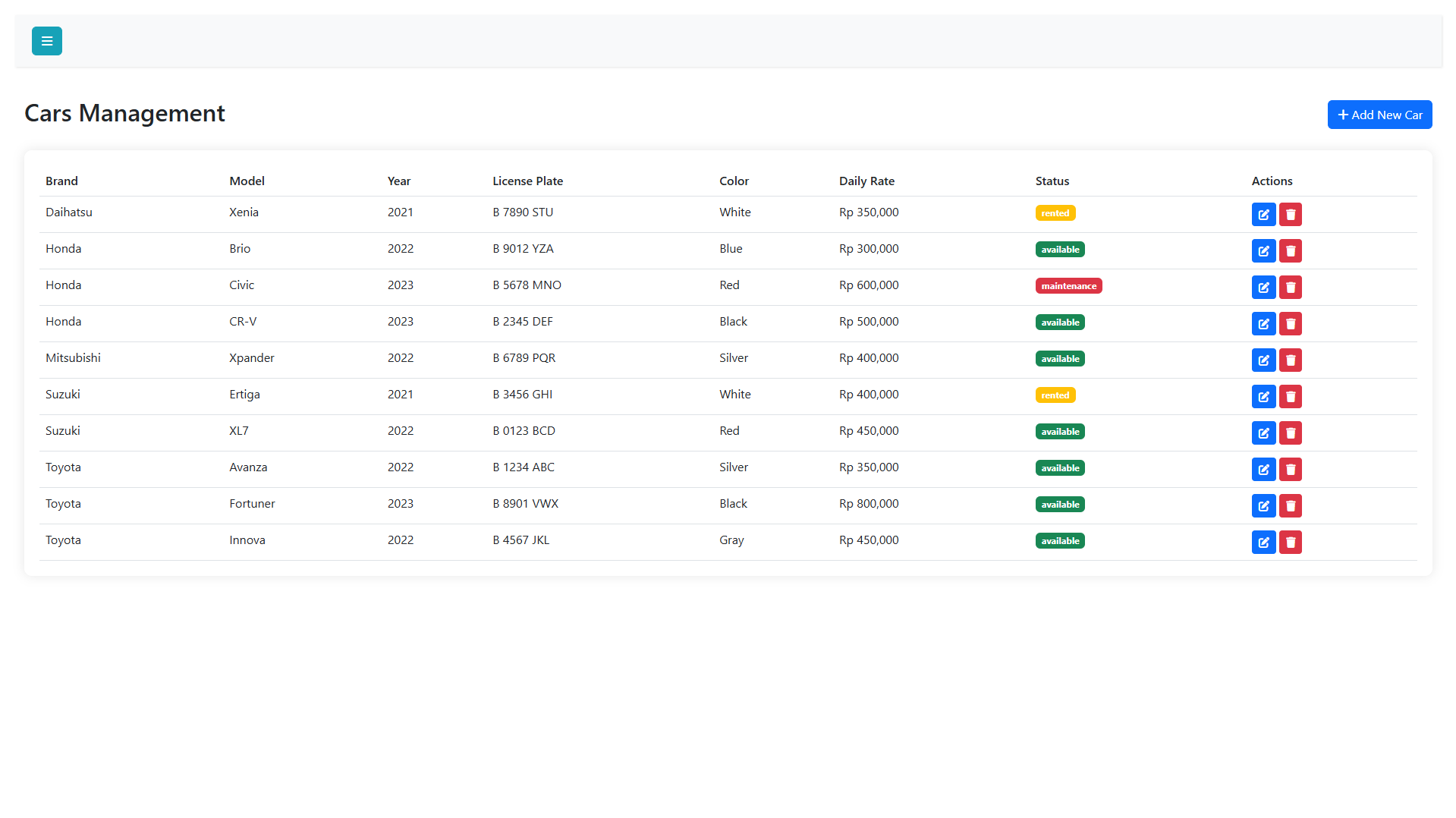The height and width of the screenshot is (818, 1456).
Task: Click the Model column header
Action: pyautogui.click(x=247, y=181)
